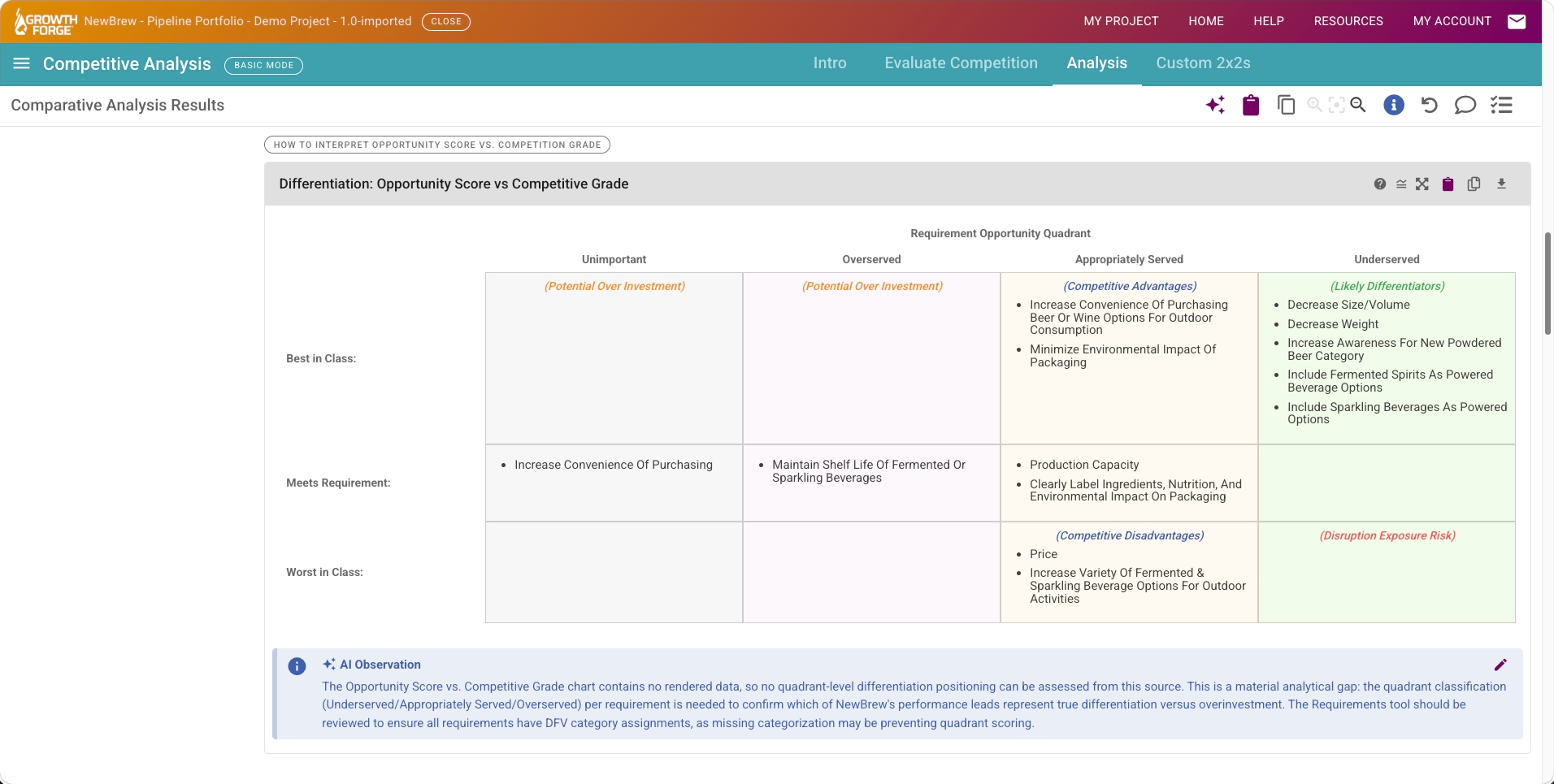The image size is (1554, 784).
Task: Click the 'Production Capacity' item
Action: coord(1084,465)
